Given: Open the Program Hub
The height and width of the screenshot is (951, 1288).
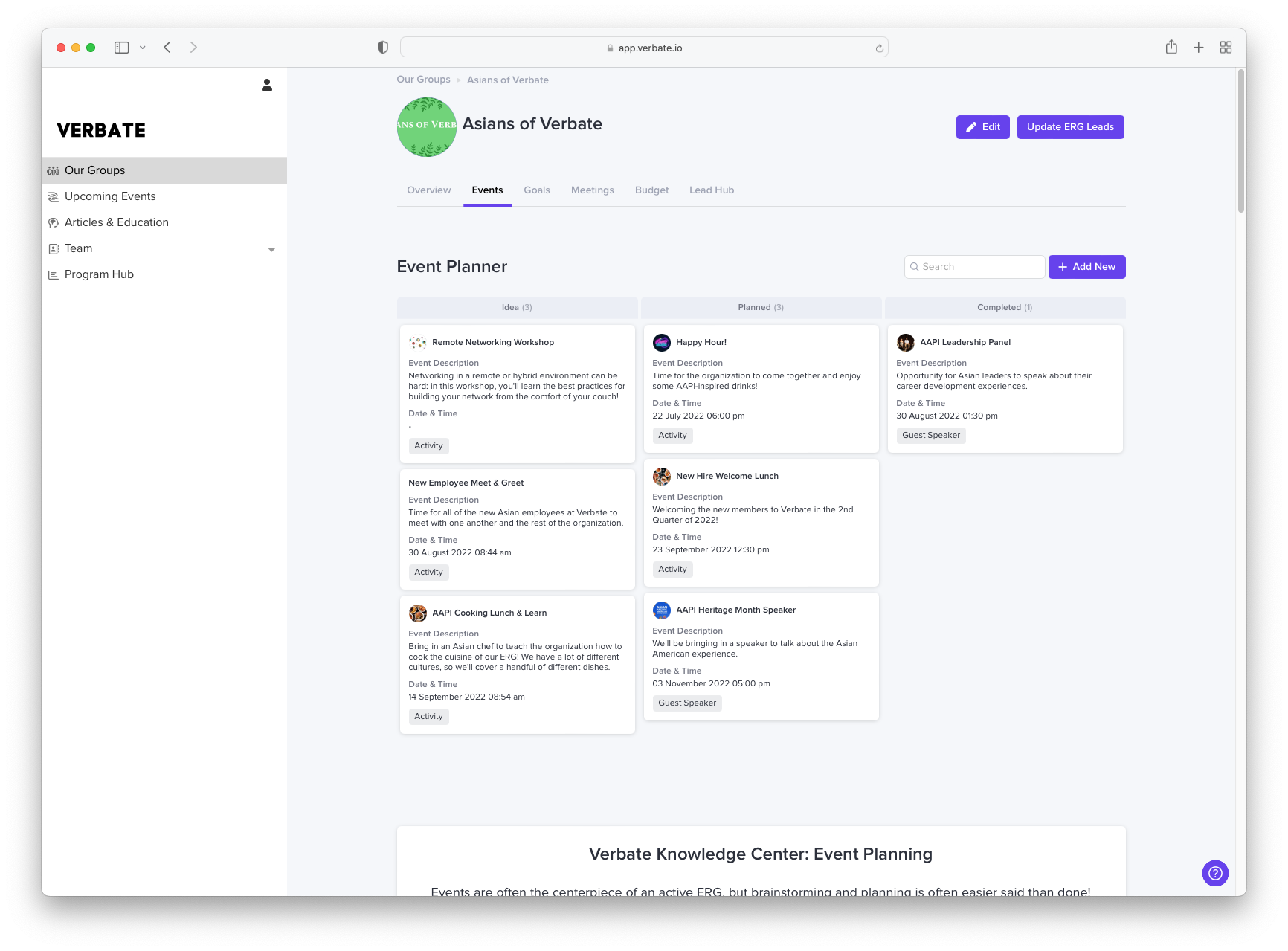Looking at the screenshot, I should 98,274.
